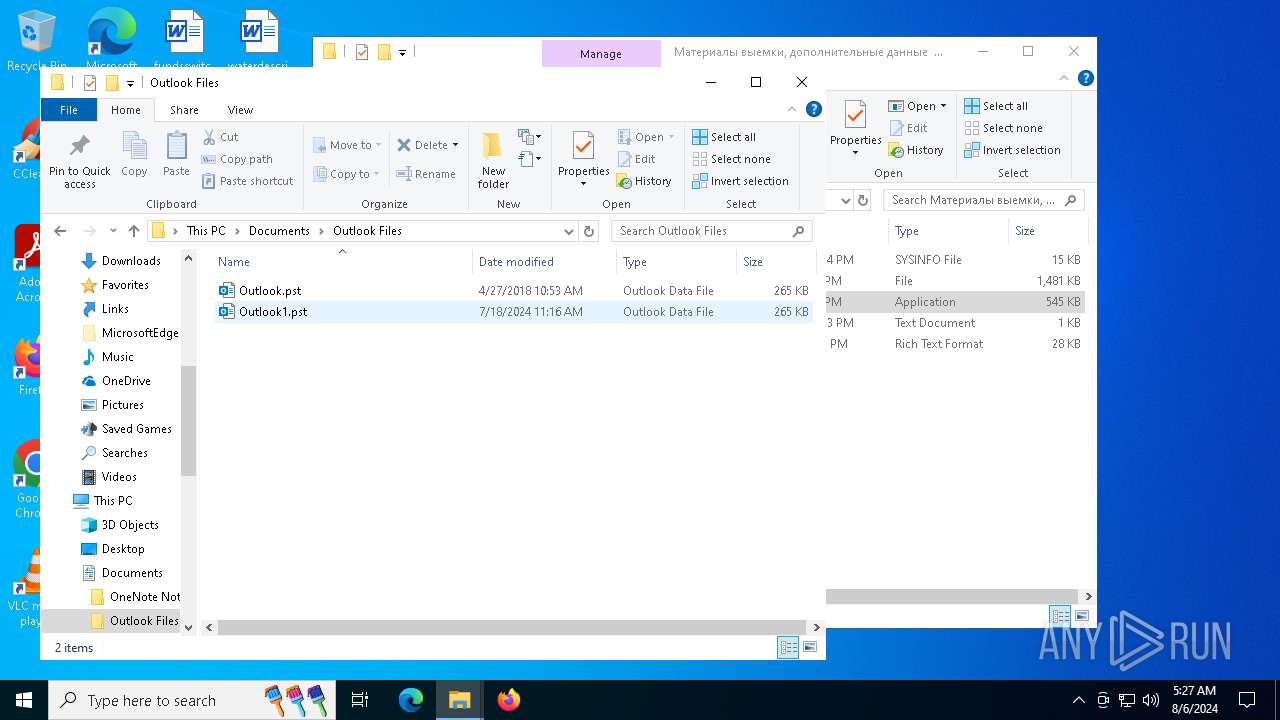The width and height of the screenshot is (1280, 720).
Task: Click Properties in the background window ribbon
Action: click(855, 128)
